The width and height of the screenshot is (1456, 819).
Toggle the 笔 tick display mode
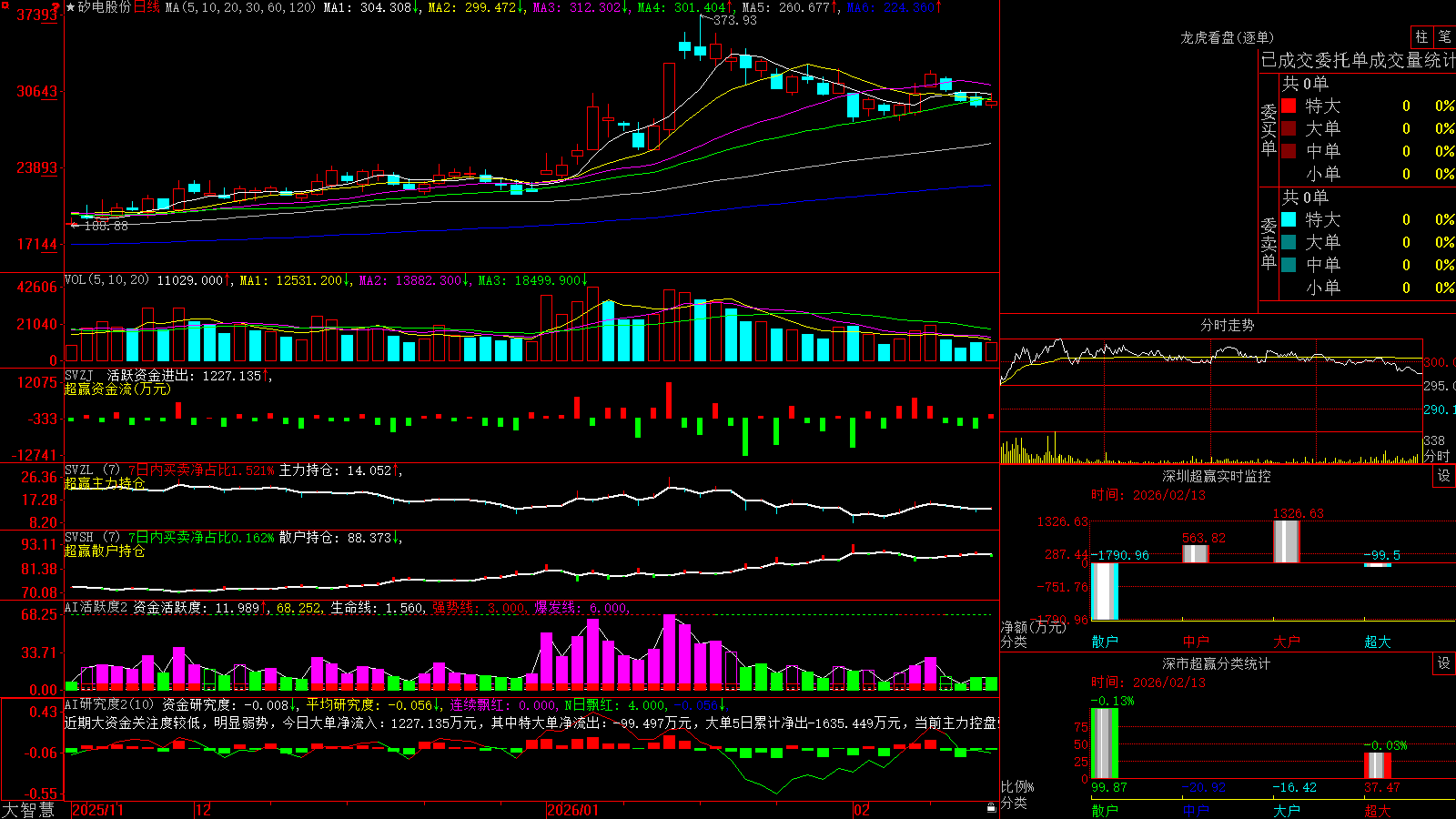[1444, 36]
